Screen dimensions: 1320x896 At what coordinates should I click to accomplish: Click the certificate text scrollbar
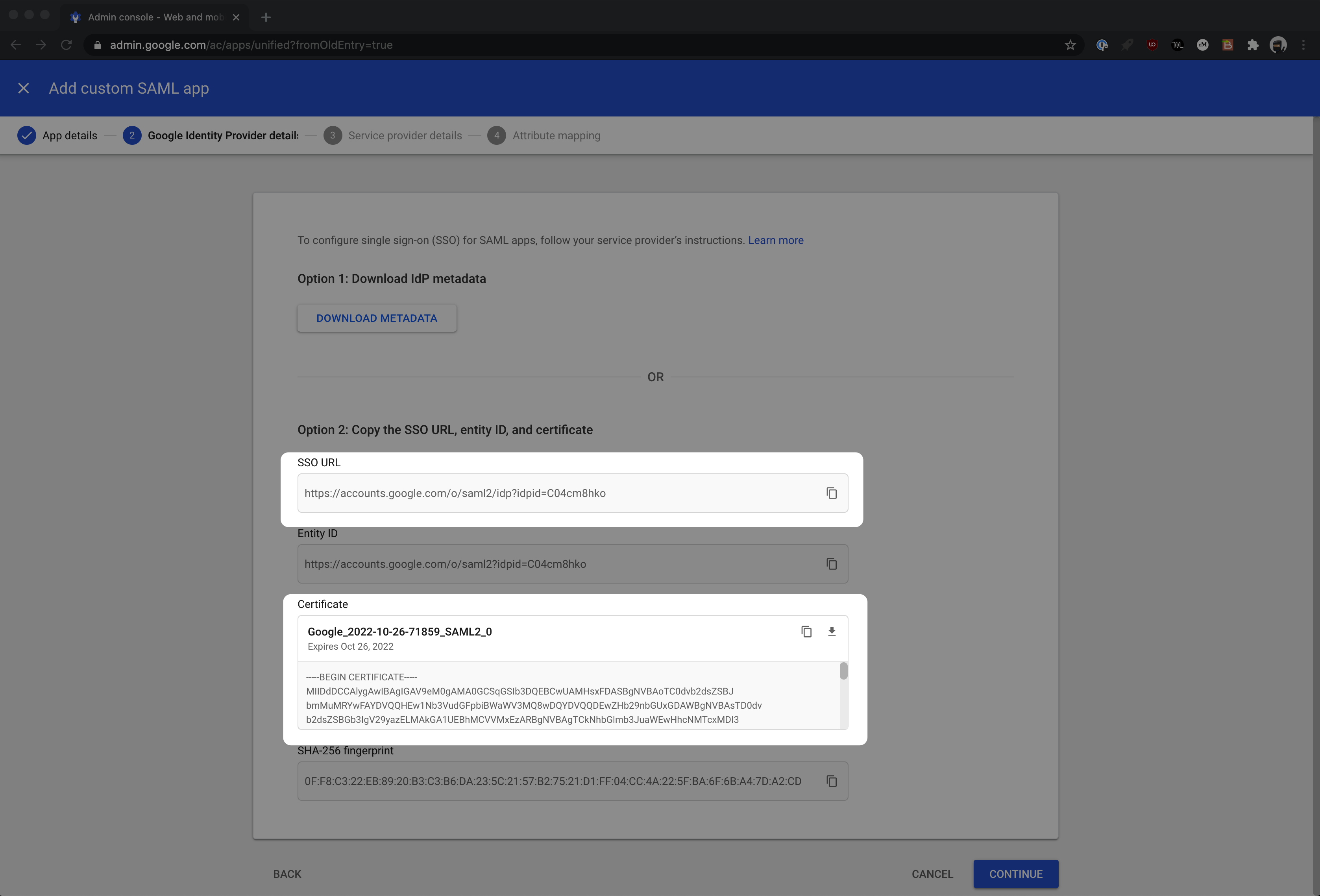843,672
